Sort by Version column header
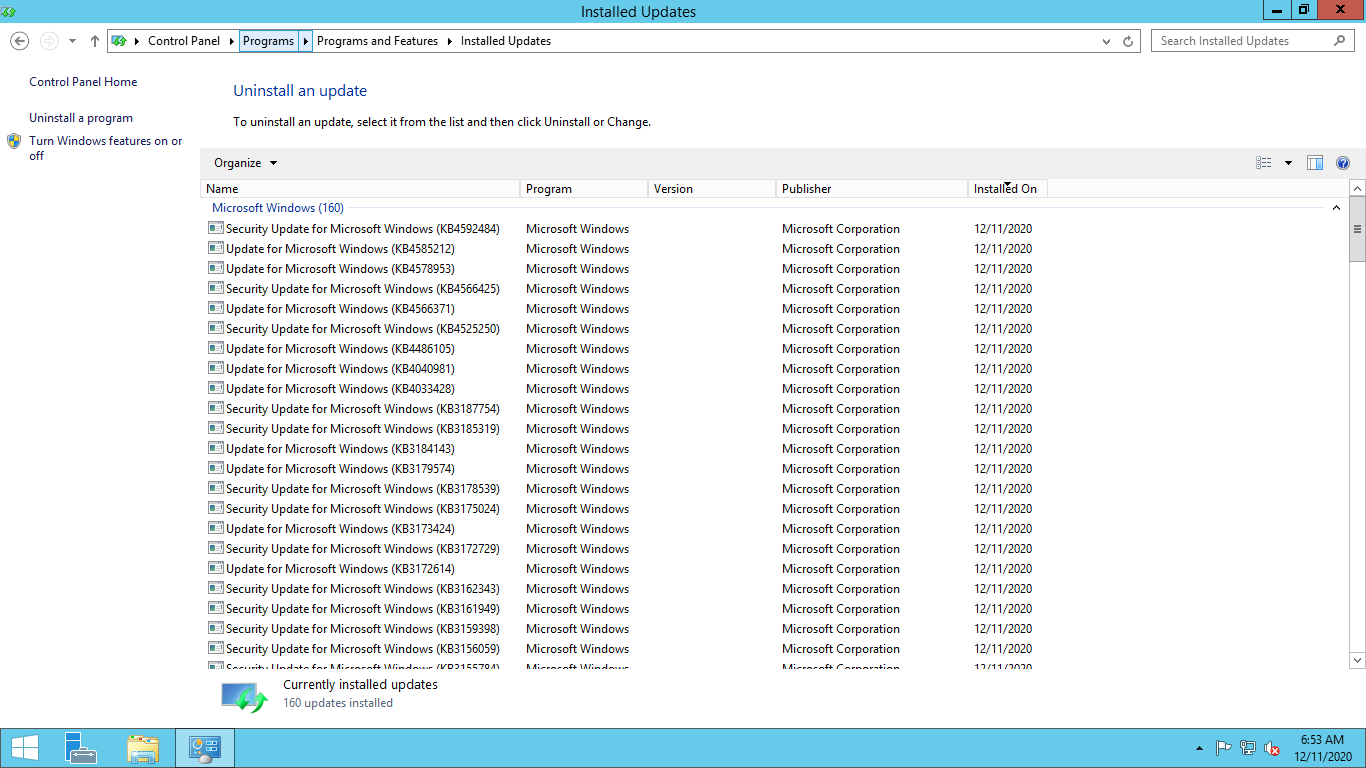Screen dimensions: 1366x768 pyautogui.click(x=712, y=189)
